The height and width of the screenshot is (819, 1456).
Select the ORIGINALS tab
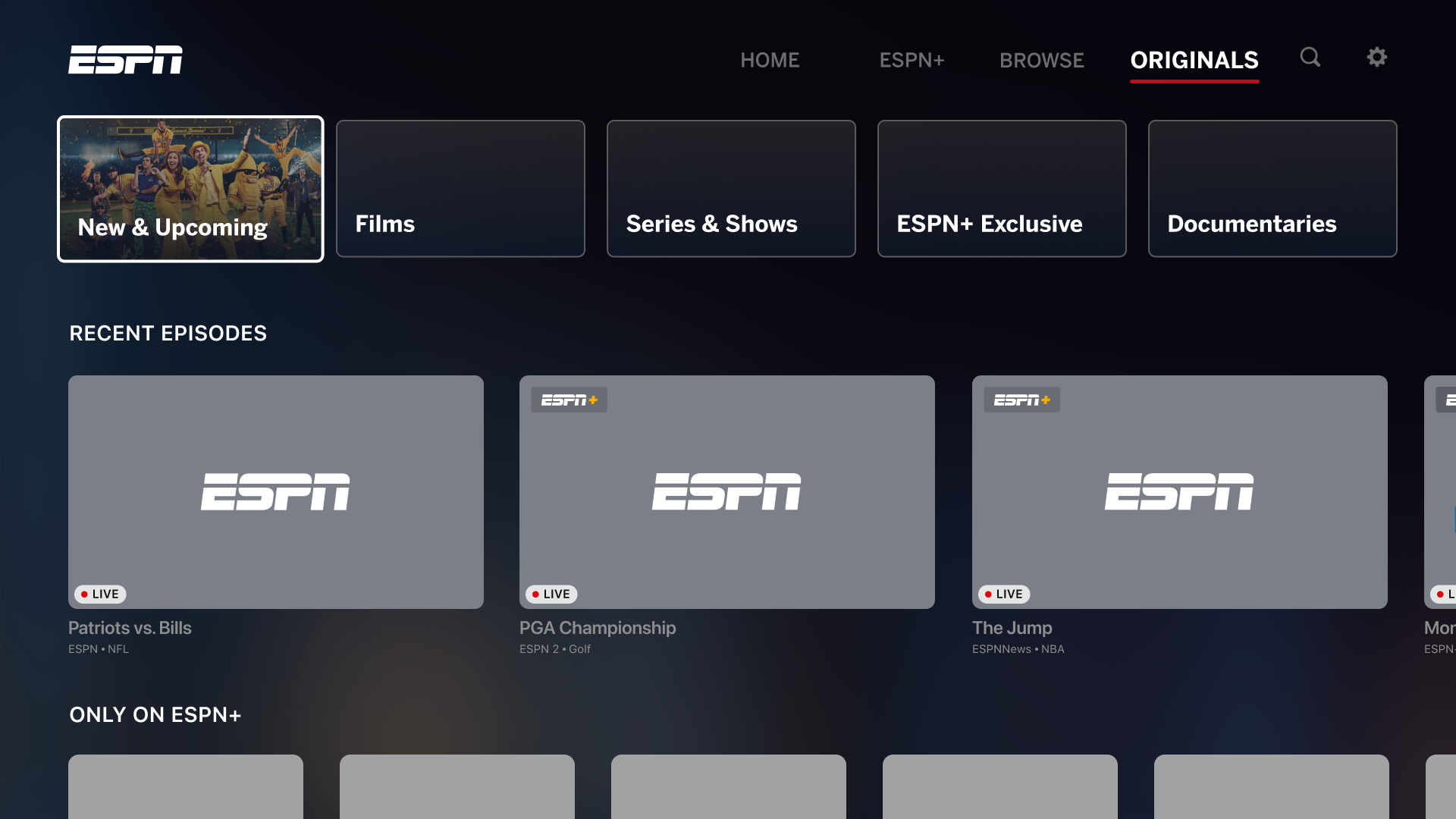pyautogui.click(x=1194, y=60)
